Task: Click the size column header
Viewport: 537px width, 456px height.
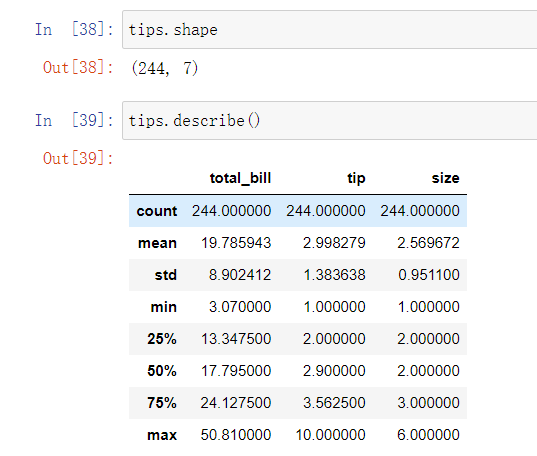Action: pyautogui.click(x=446, y=178)
